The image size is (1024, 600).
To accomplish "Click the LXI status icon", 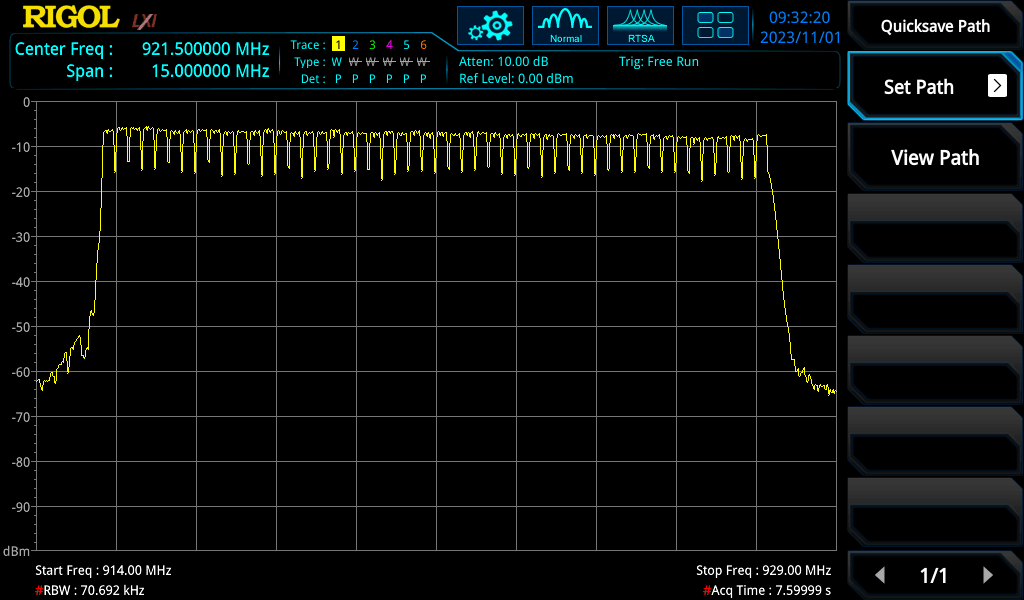I will click(x=145, y=19).
